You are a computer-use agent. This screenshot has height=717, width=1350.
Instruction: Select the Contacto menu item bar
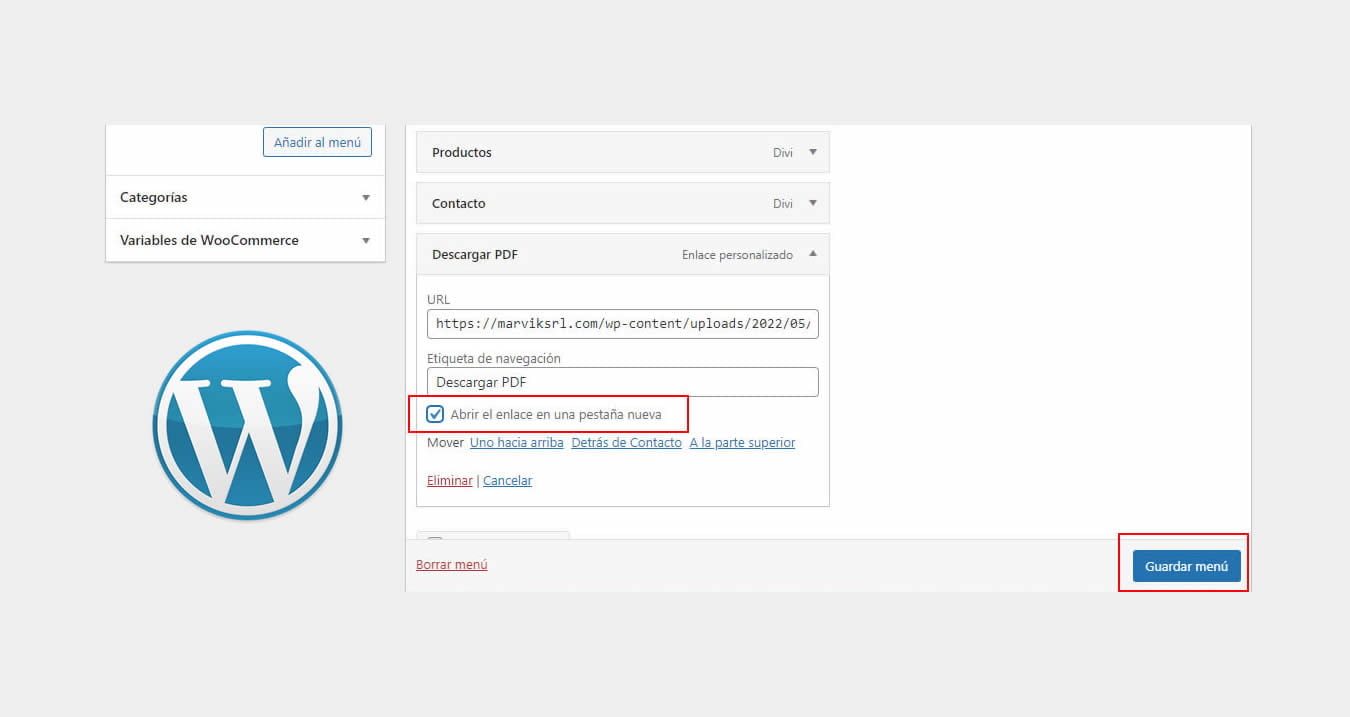coord(622,203)
